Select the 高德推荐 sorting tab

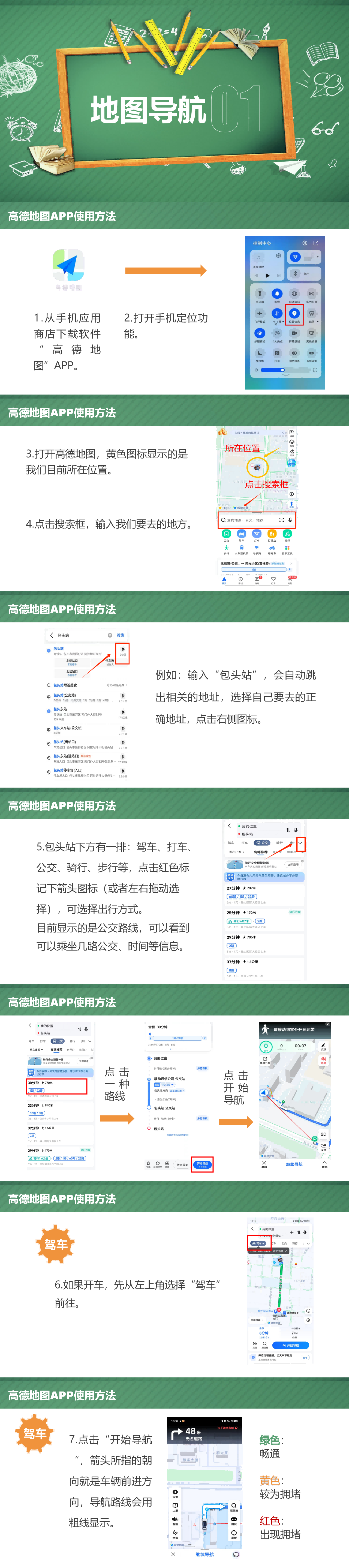[261, 852]
